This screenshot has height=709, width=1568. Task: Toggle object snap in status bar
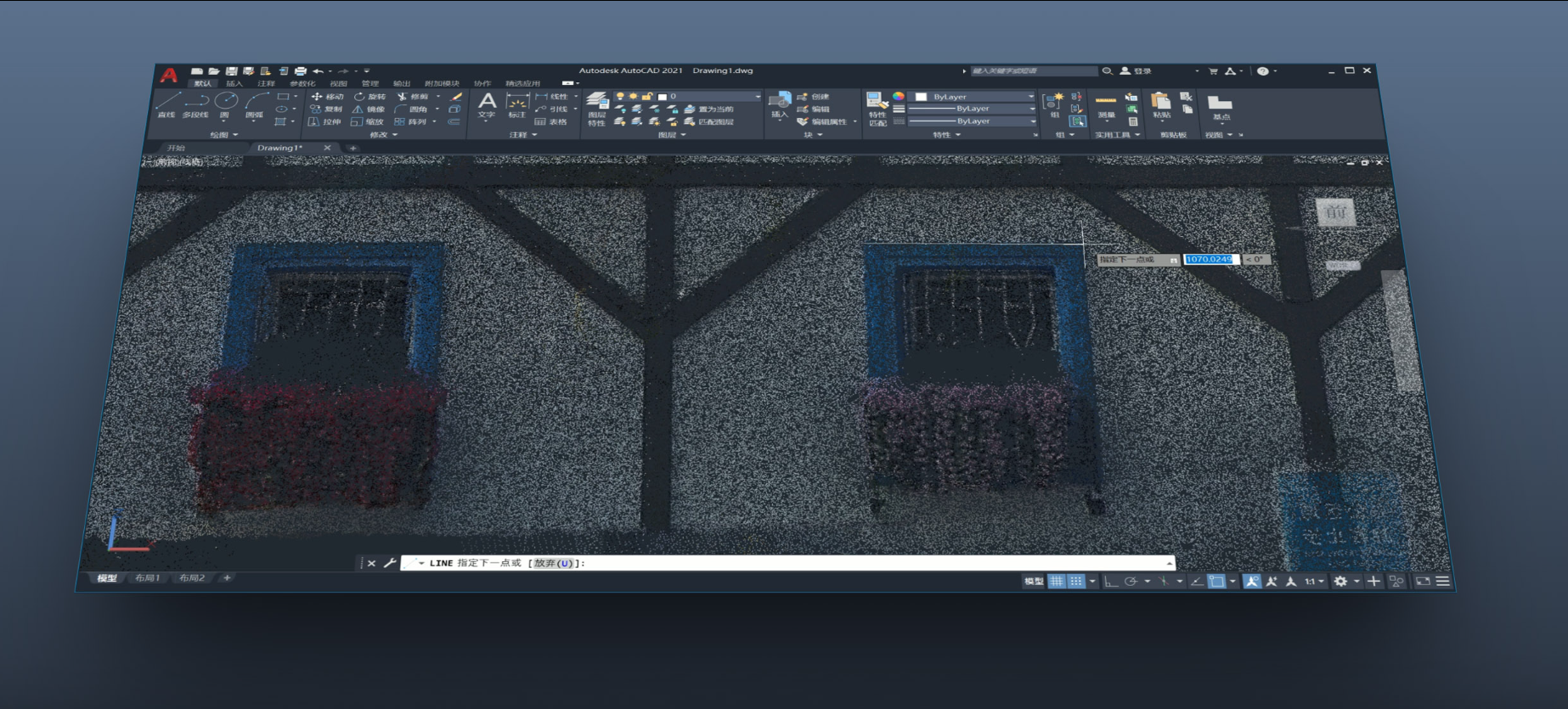(1217, 582)
